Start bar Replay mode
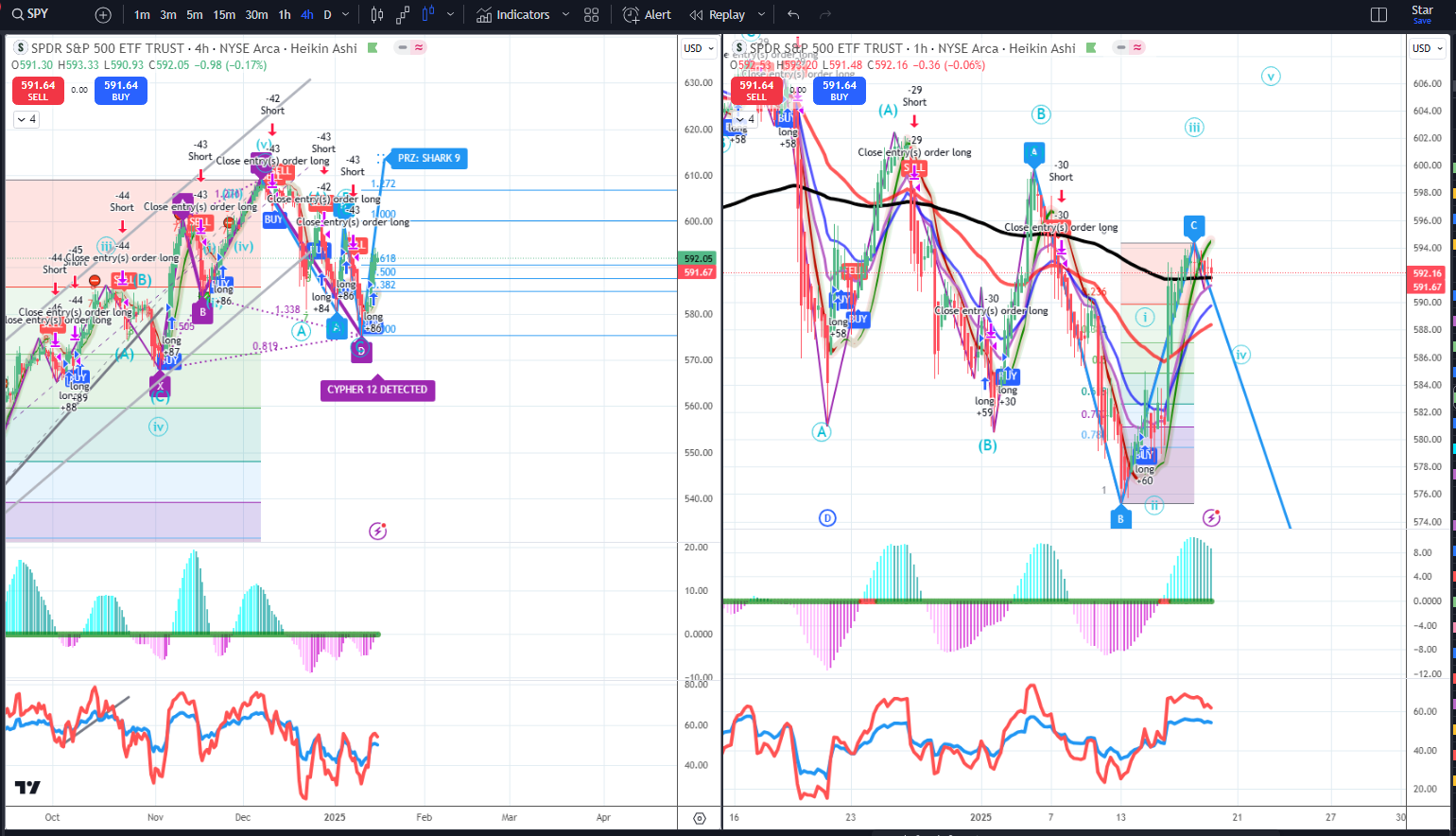 point(718,14)
